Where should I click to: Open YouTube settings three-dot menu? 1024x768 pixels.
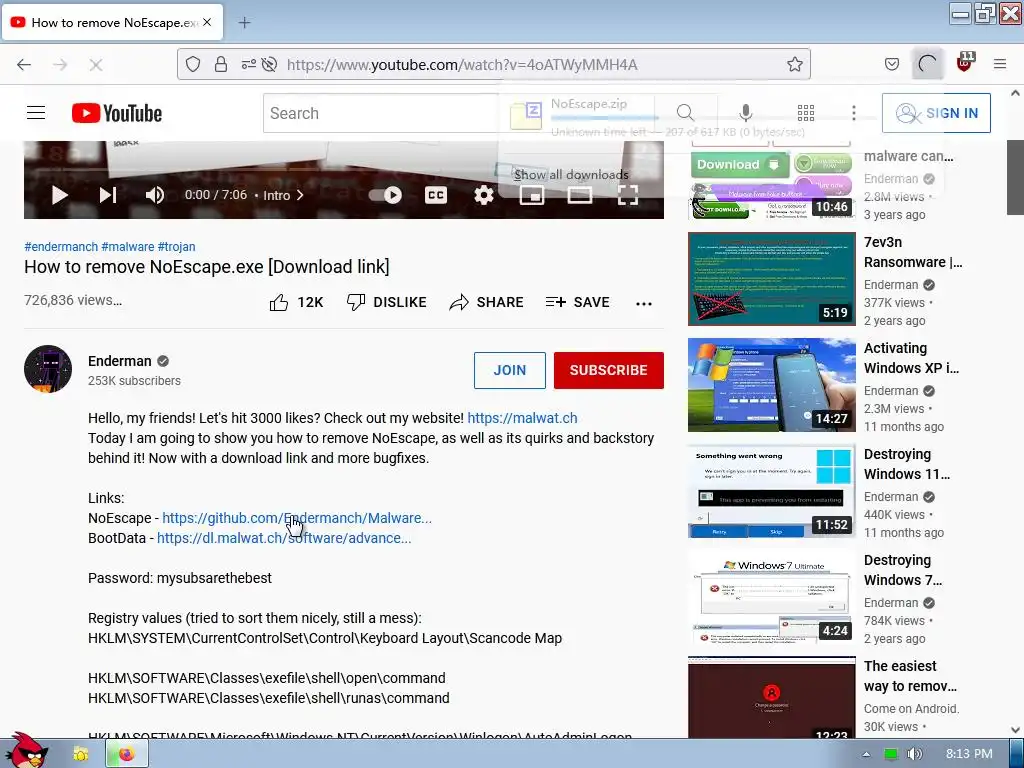coord(854,113)
